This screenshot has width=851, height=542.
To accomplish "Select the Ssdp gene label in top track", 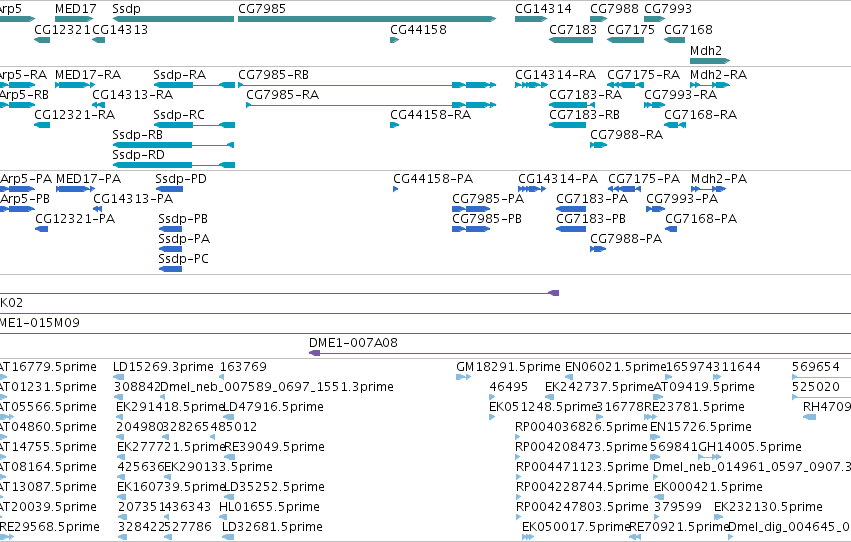I will [x=126, y=9].
